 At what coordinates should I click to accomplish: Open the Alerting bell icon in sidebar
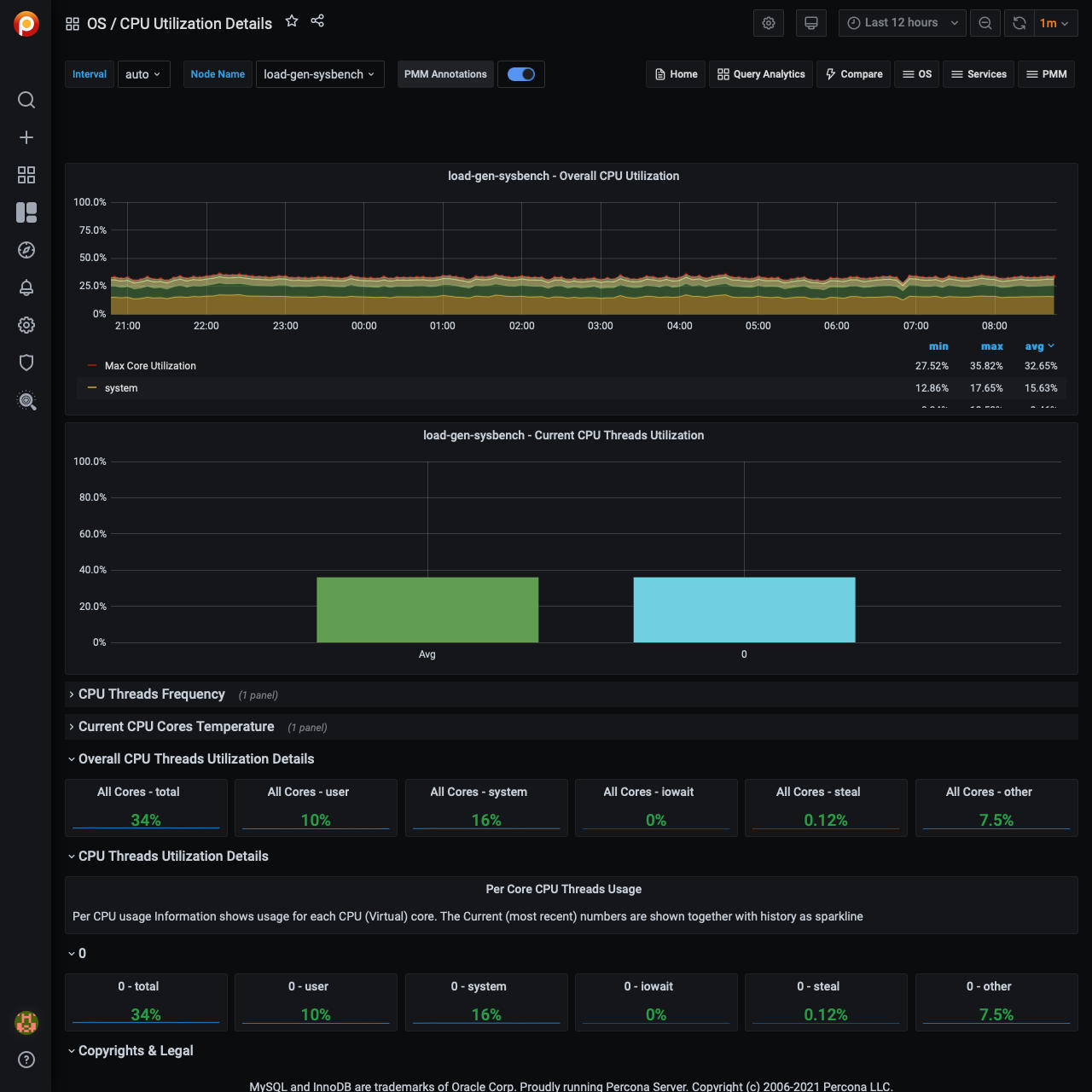(x=26, y=288)
